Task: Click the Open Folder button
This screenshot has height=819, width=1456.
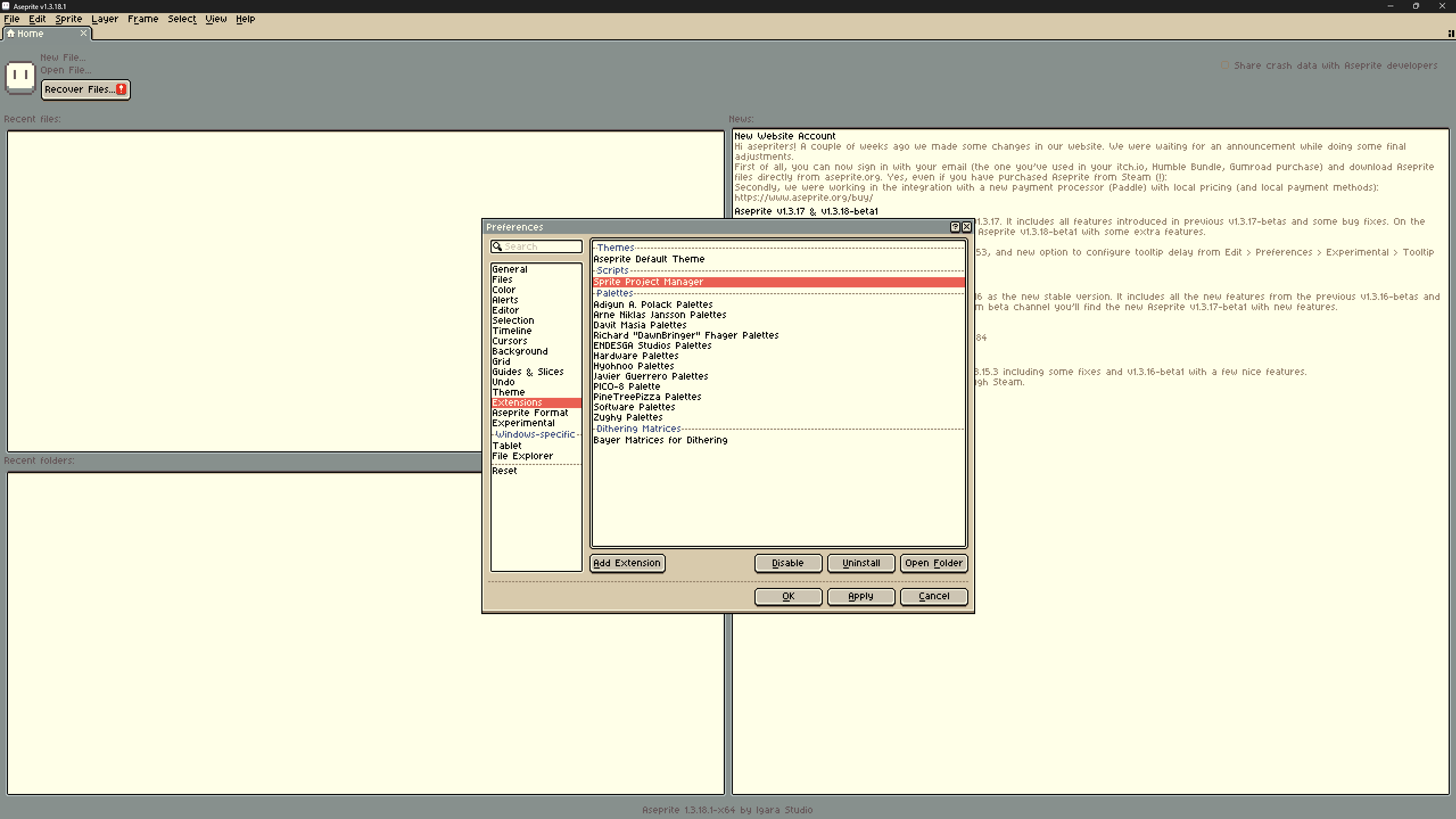Action: click(934, 563)
